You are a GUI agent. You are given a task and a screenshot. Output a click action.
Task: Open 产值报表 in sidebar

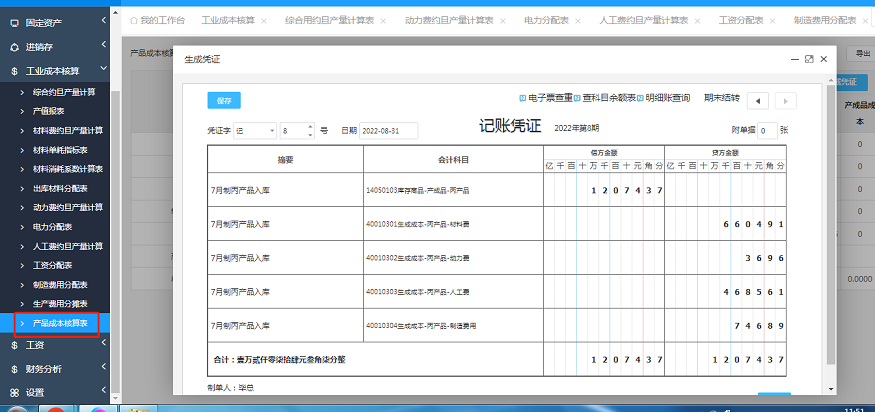[49, 112]
